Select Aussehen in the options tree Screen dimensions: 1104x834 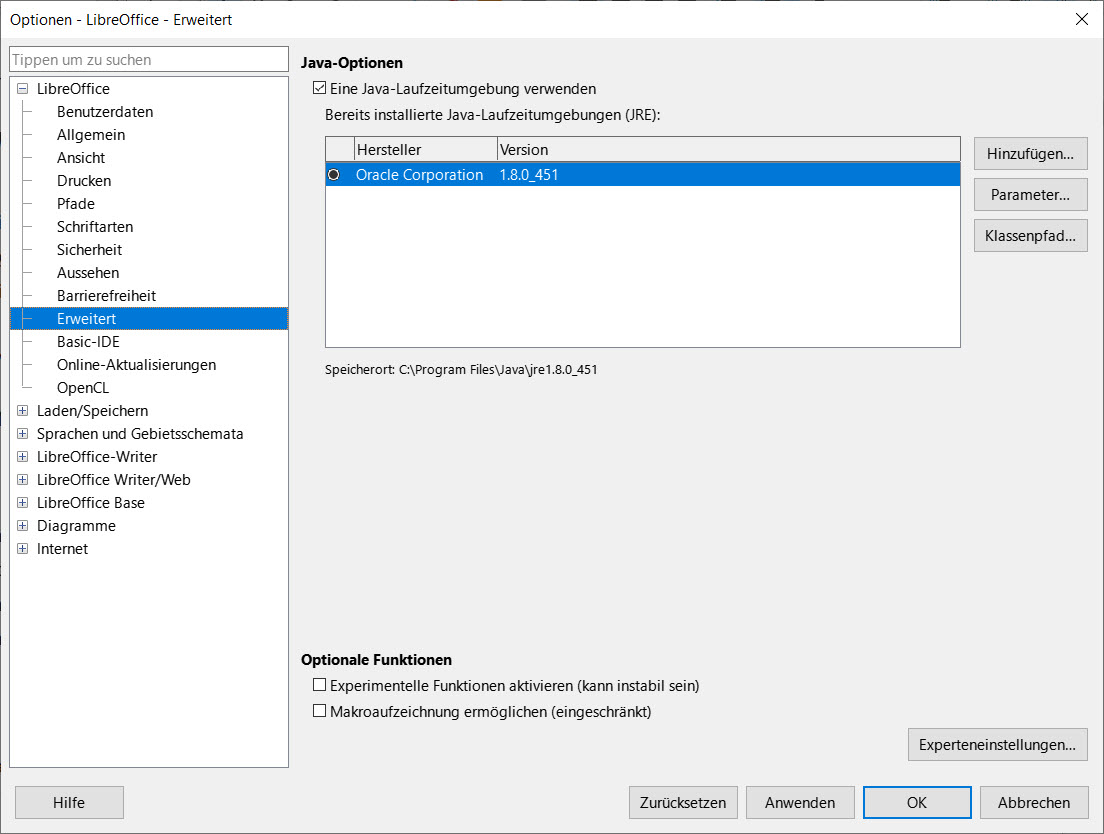[88, 272]
